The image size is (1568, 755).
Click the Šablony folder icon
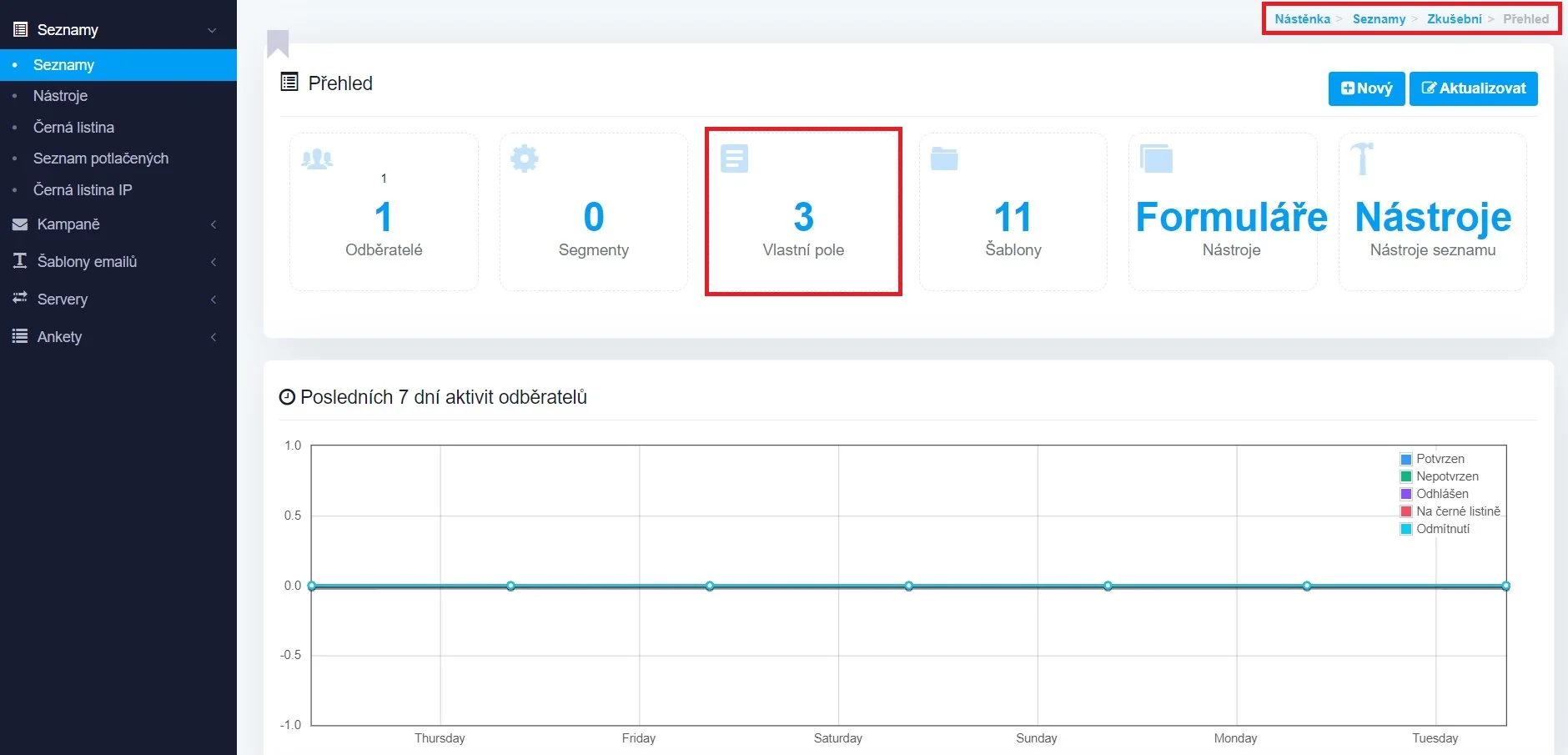click(944, 159)
